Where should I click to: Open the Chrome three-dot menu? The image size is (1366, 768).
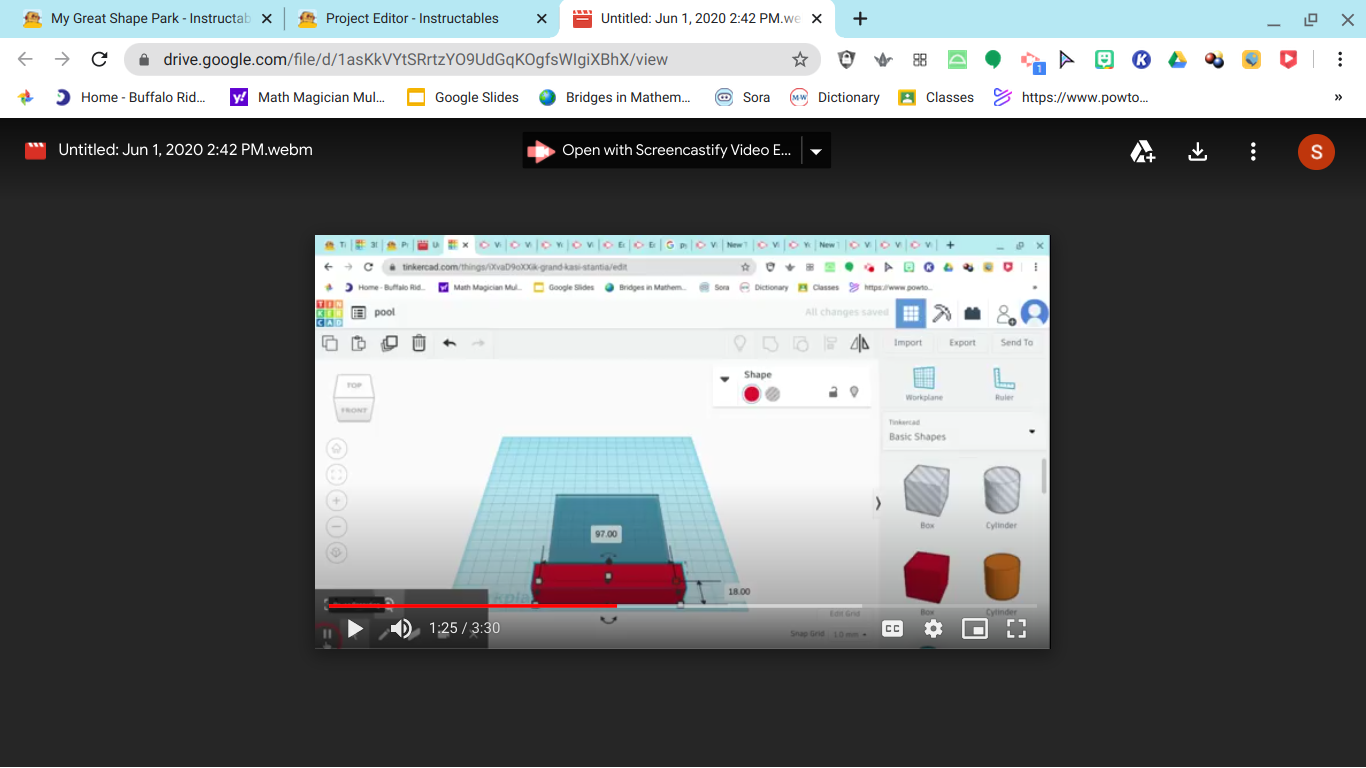[1340, 59]
